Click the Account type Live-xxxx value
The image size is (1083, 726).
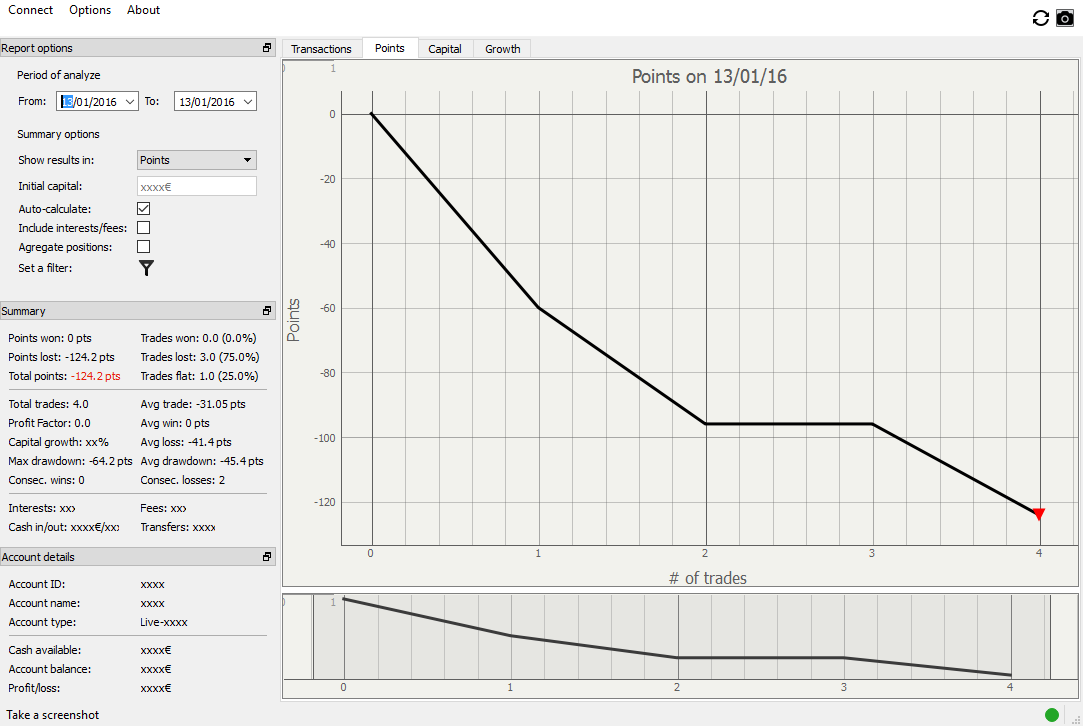(x=164, y=622)
